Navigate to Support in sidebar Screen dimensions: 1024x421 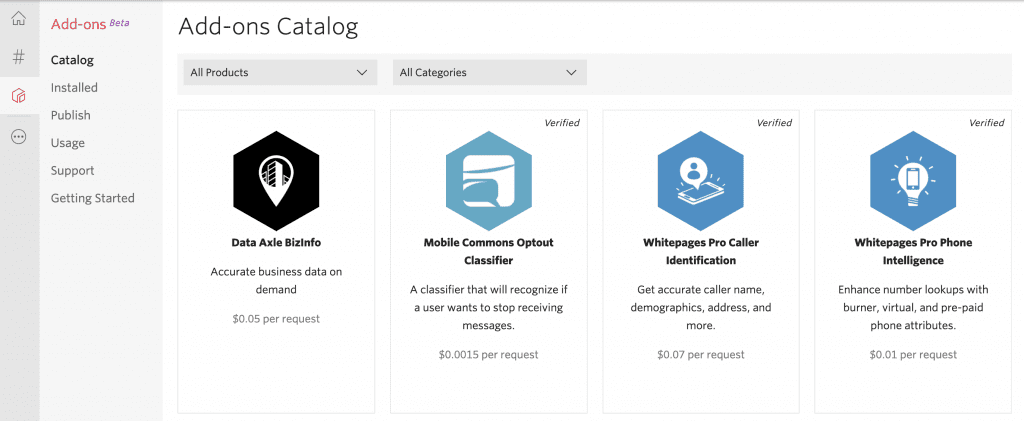click(x=72, y=171)
